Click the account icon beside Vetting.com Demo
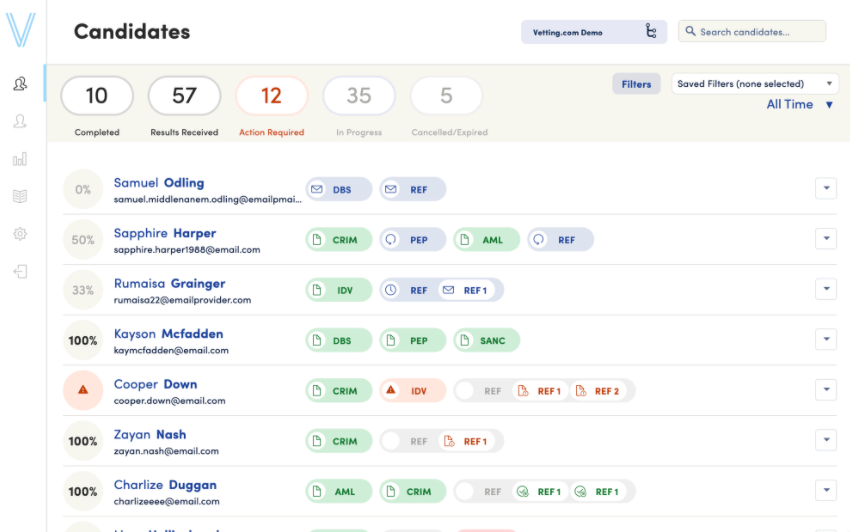The height and width of the screenshot is (532, 850). 651,32
